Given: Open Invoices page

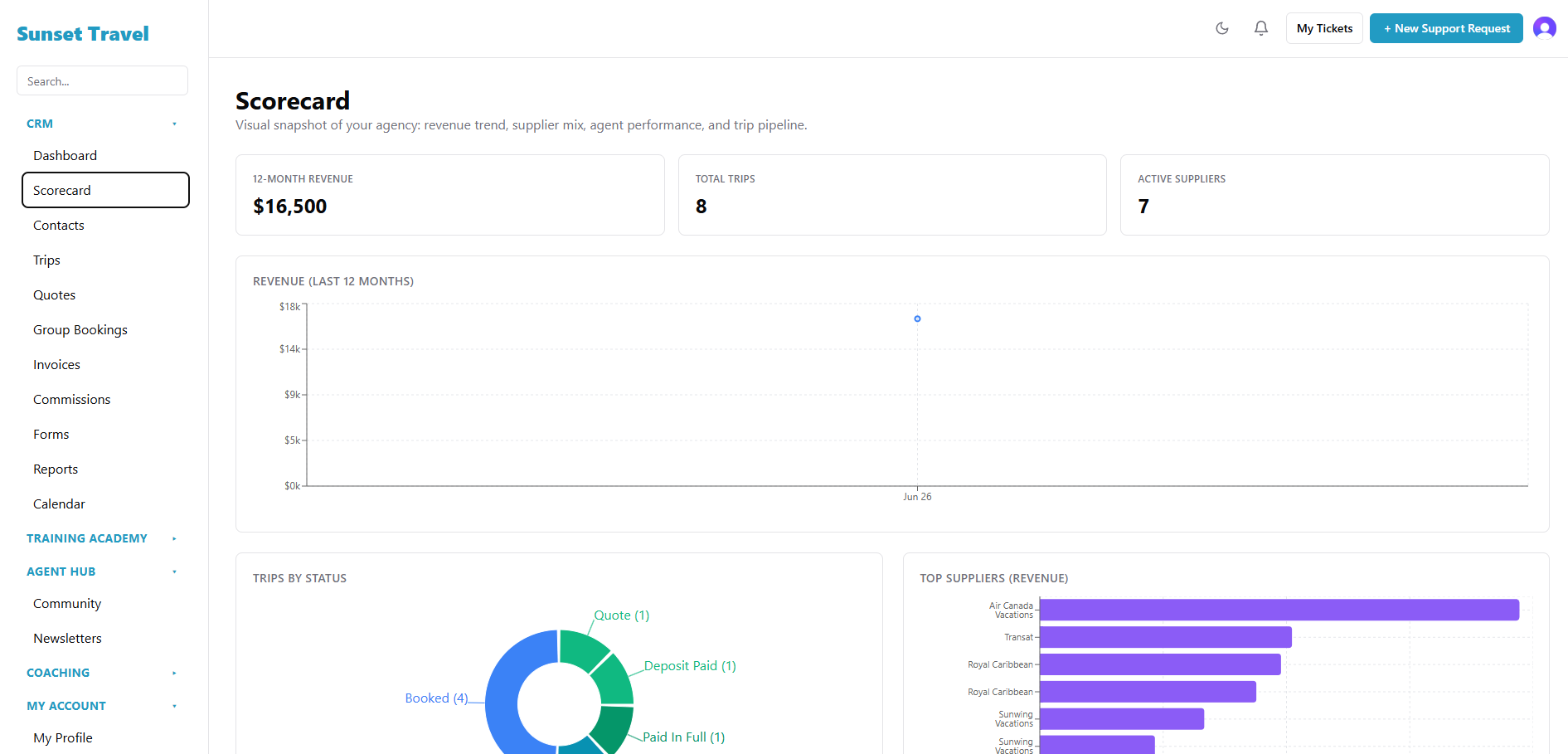Looking at the screenshot, I should [x=105, y=364].
